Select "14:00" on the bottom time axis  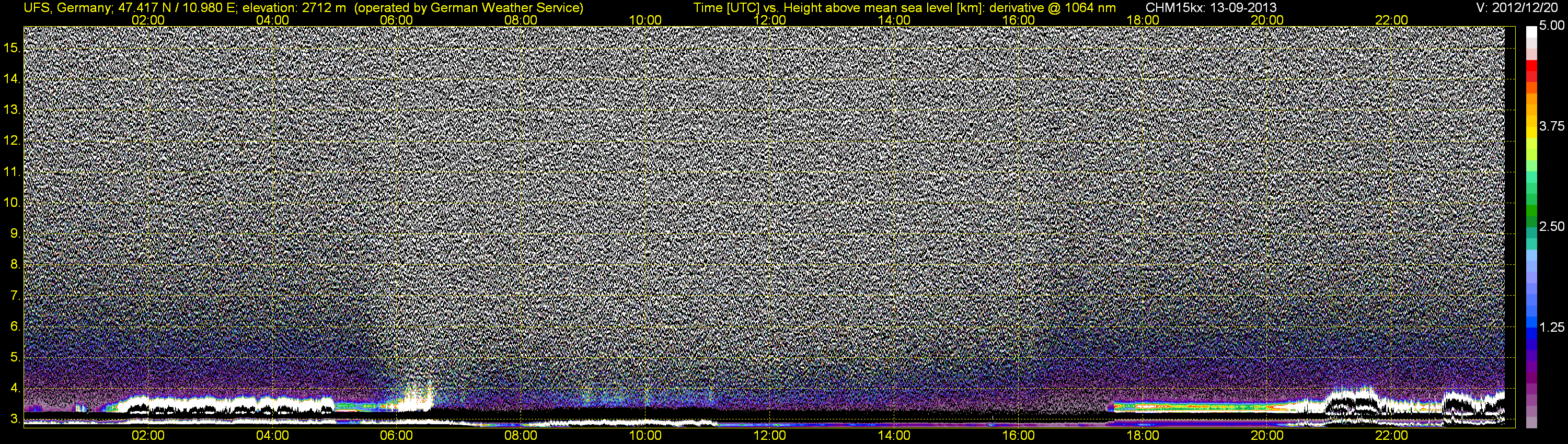tap(894, 436)
